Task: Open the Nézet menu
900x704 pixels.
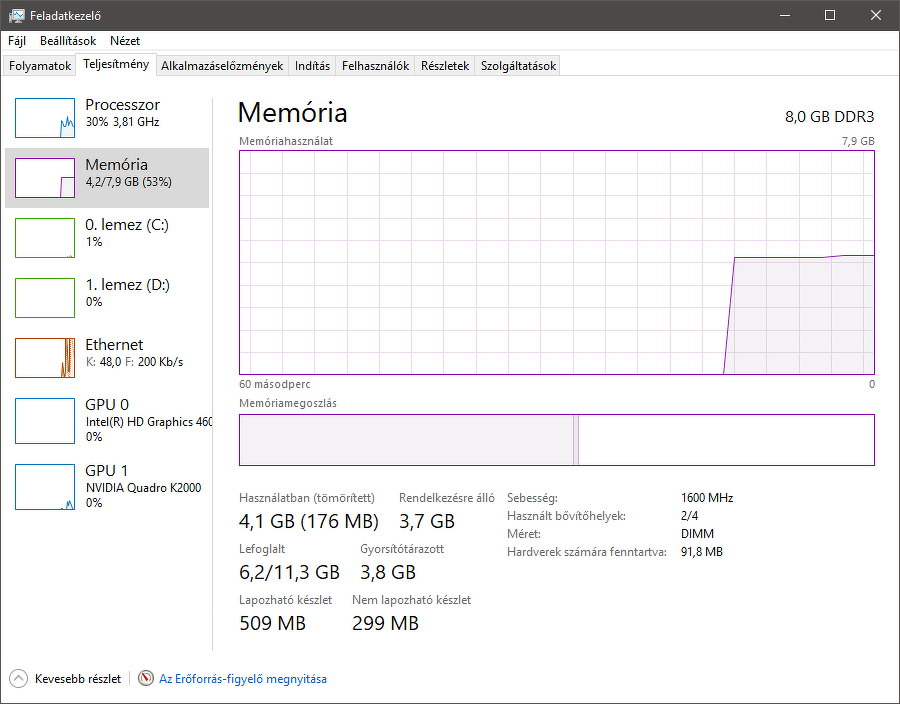Action: (125, 41)
